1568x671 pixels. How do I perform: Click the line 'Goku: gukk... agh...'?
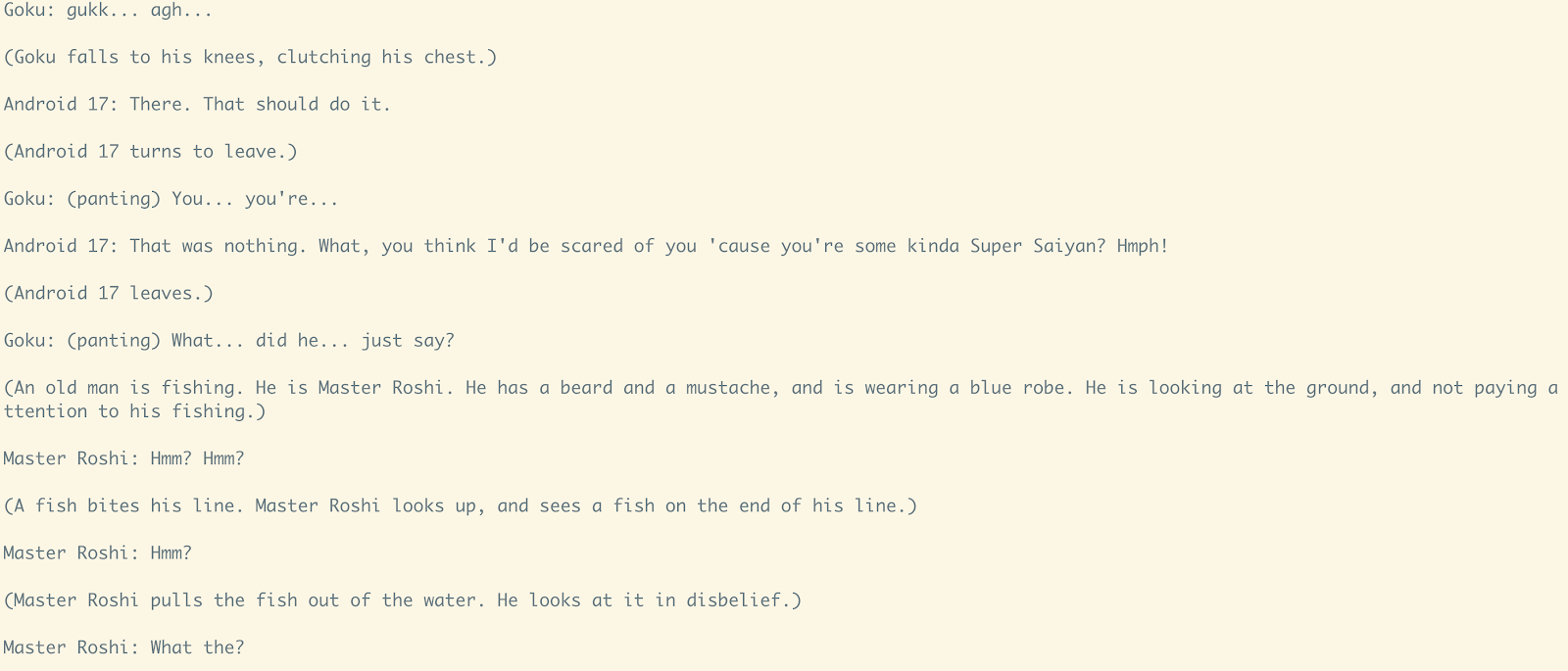coord(108,11)
